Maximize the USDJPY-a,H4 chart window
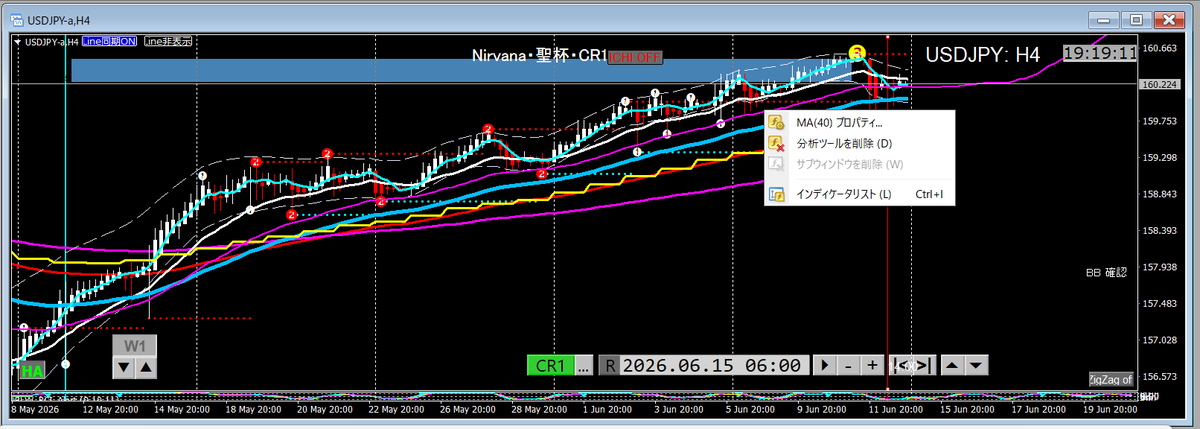Image resolution: width=1200 pixels, height=429 pixels. click(1136, 18)
